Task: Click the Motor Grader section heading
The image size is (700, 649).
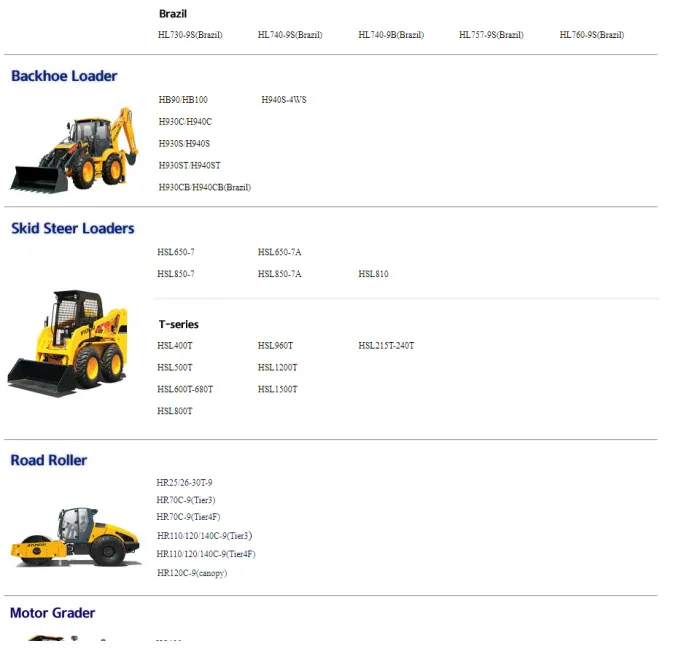Action: [x=52, y=613]
